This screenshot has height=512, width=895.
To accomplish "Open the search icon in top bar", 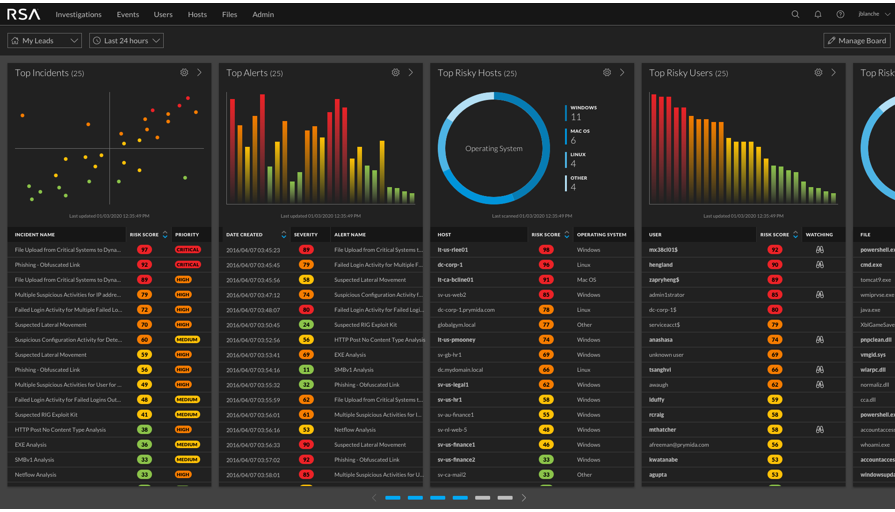I will point(795,14).
